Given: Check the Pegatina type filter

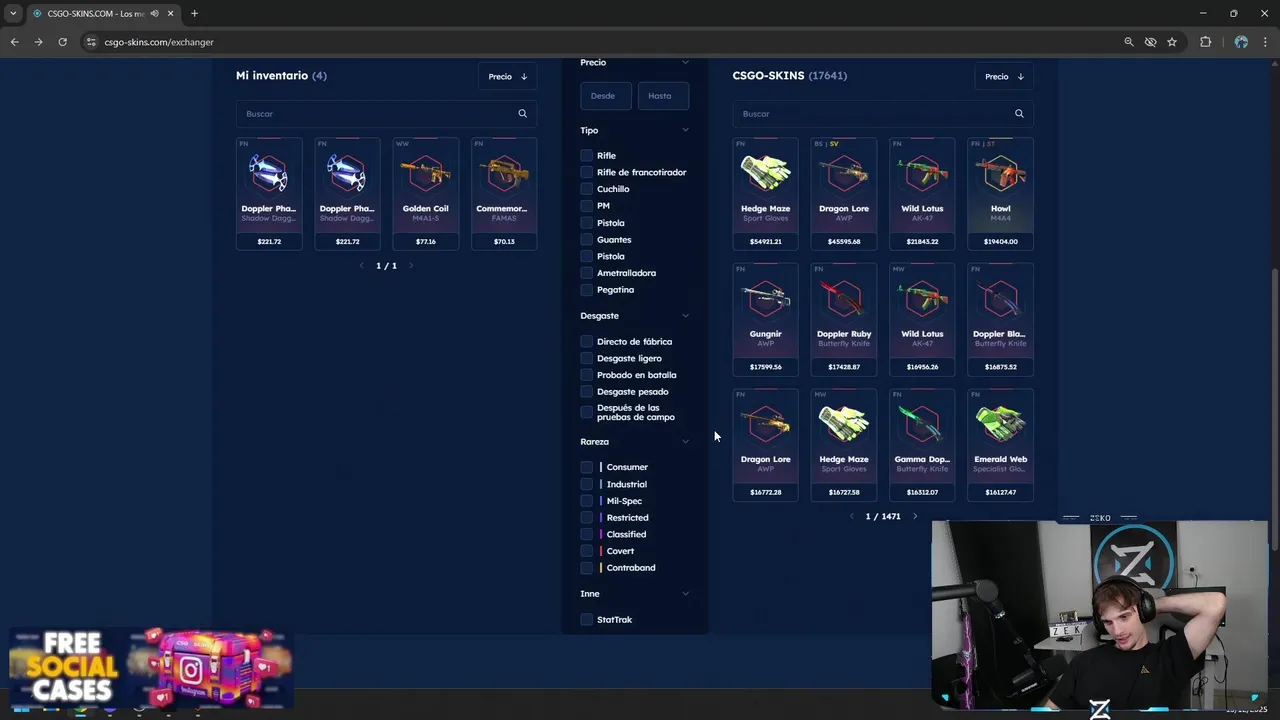Looking at the screenshot, I should (x=587, y=289).
